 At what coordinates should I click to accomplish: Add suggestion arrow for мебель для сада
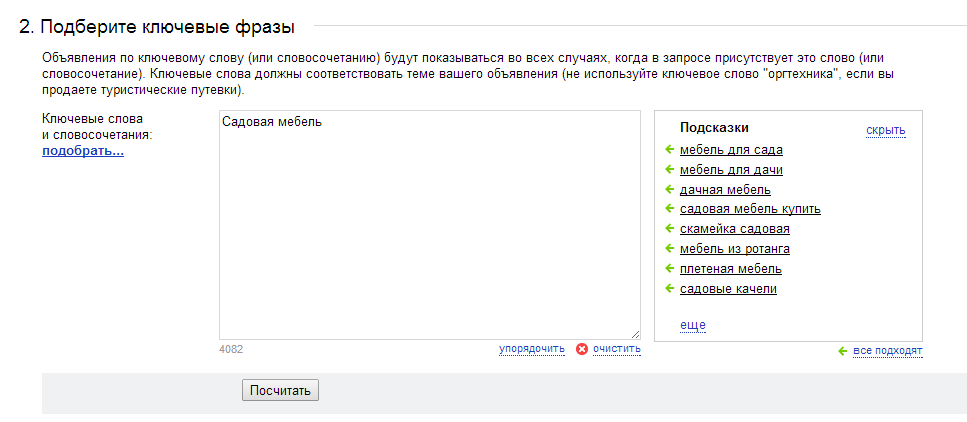(669, 149)
